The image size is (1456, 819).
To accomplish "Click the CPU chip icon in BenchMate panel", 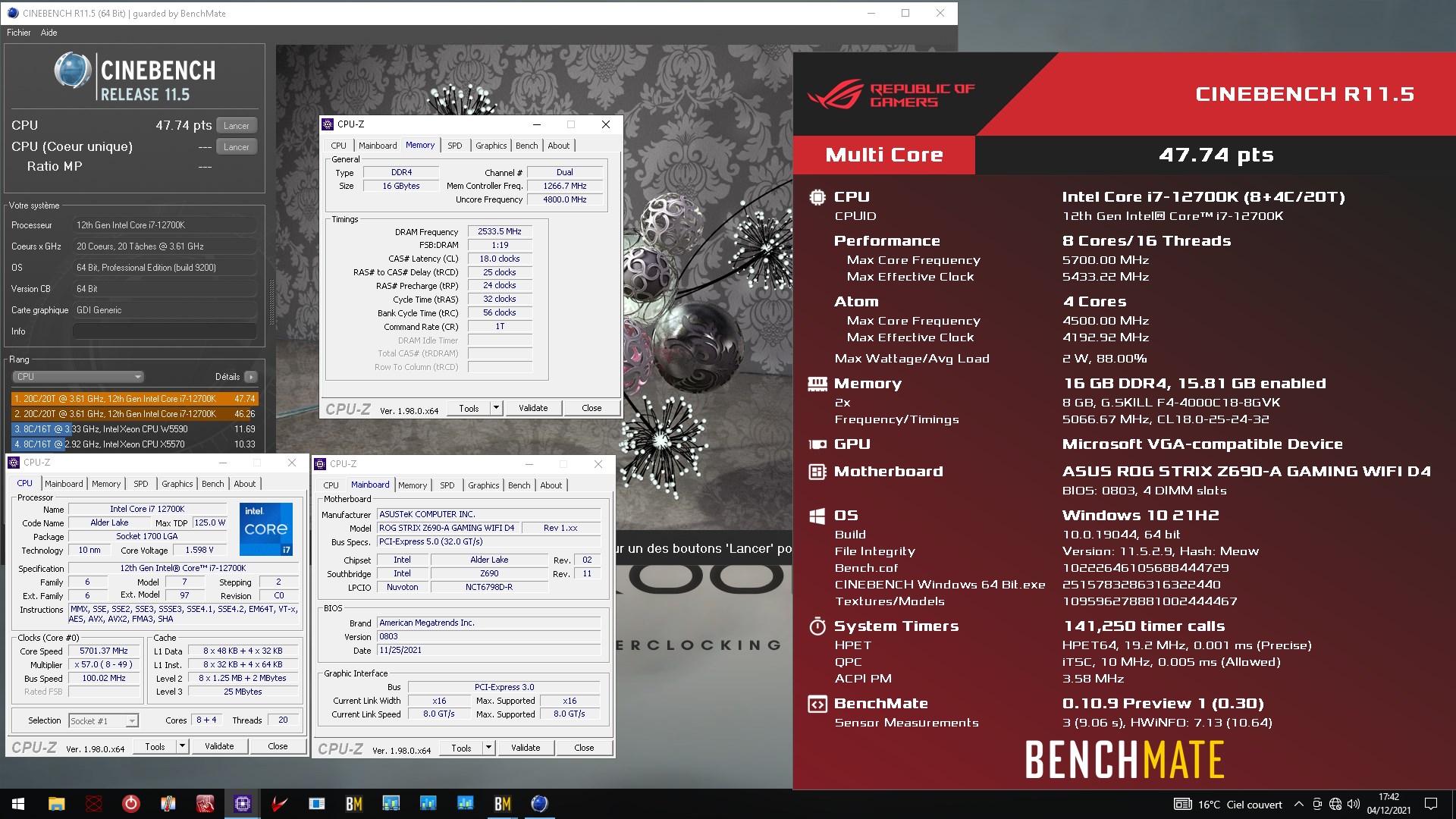I will coord(817,197).
